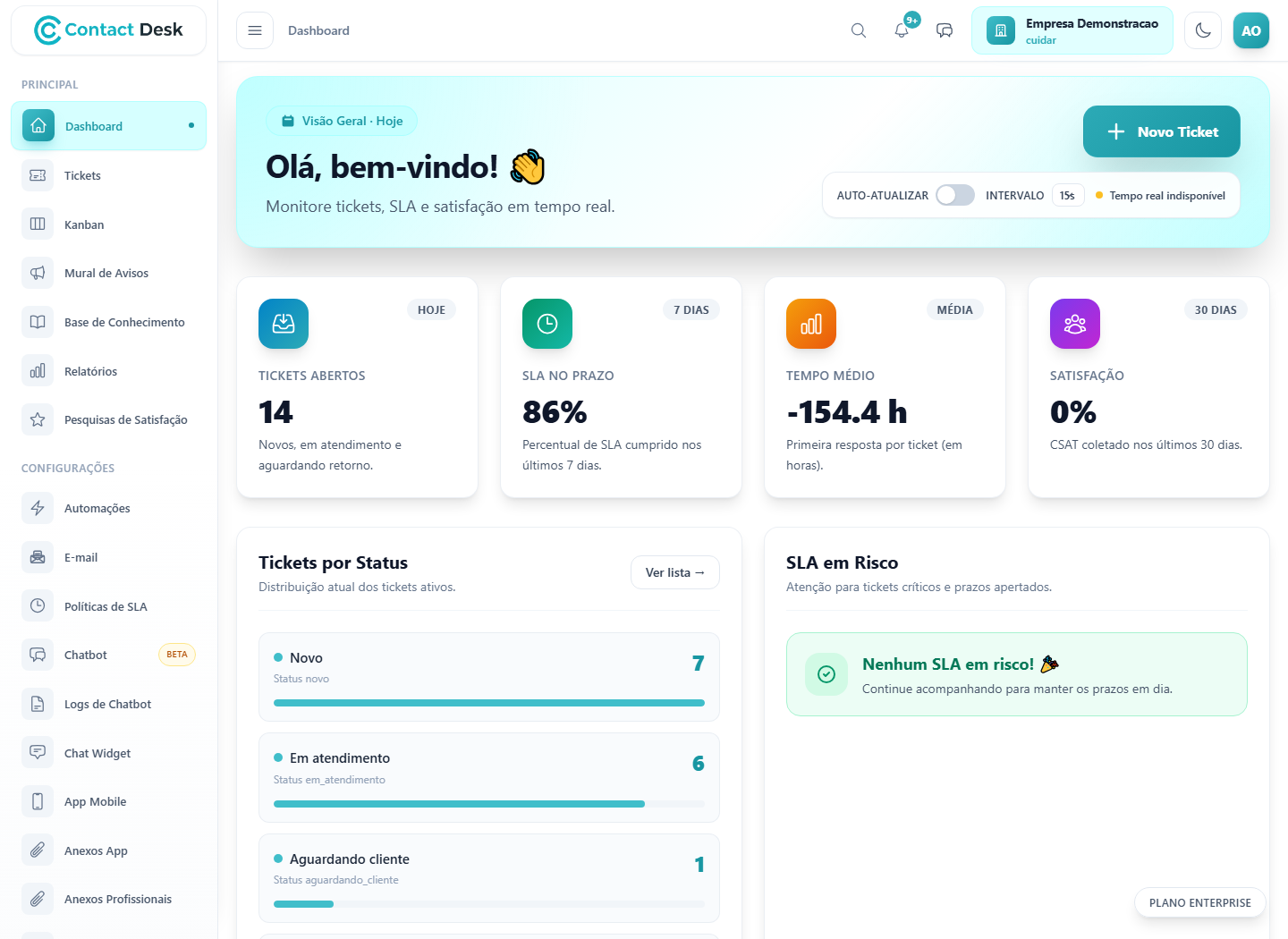Toggle sidebar with hamburger menu icon
This screenshot has height=939, width=1288.
coord(255,30)
